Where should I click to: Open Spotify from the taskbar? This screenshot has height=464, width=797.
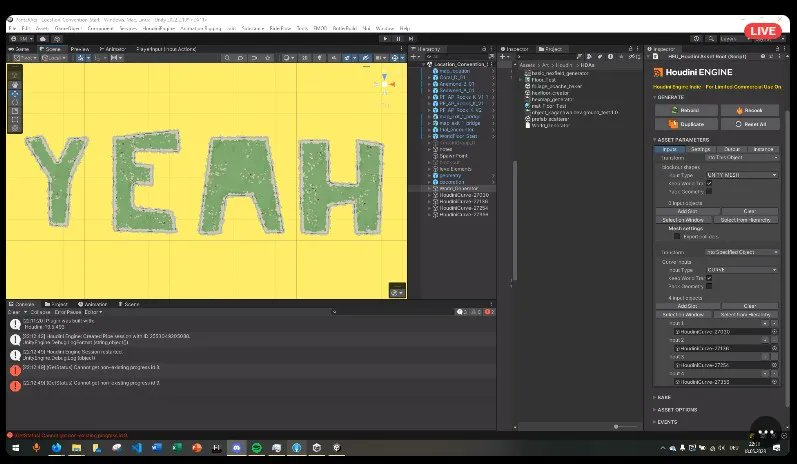coord(257,448)
